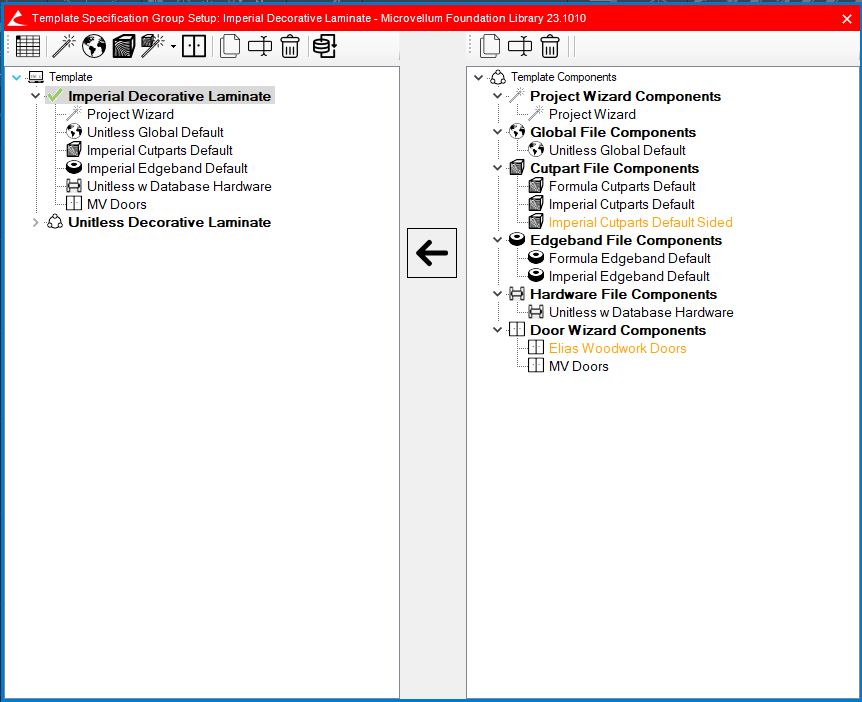Screen dimensions: 862x702
Task: Open the dropdown arrow beside the material wand icon
Action: tap(173, 46)
